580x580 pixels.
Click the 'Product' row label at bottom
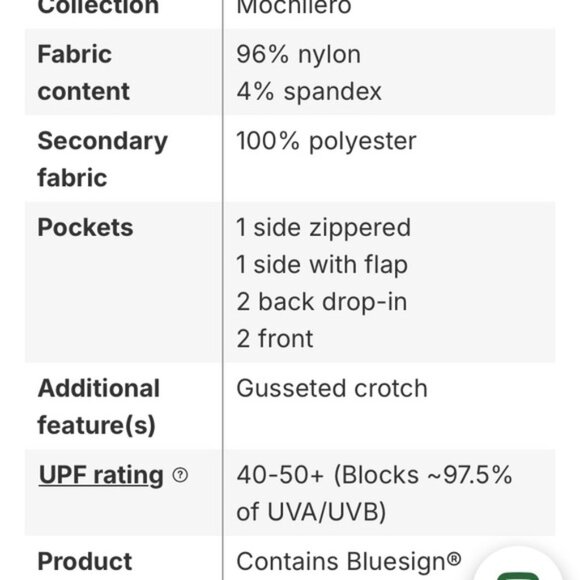[85, 562]
